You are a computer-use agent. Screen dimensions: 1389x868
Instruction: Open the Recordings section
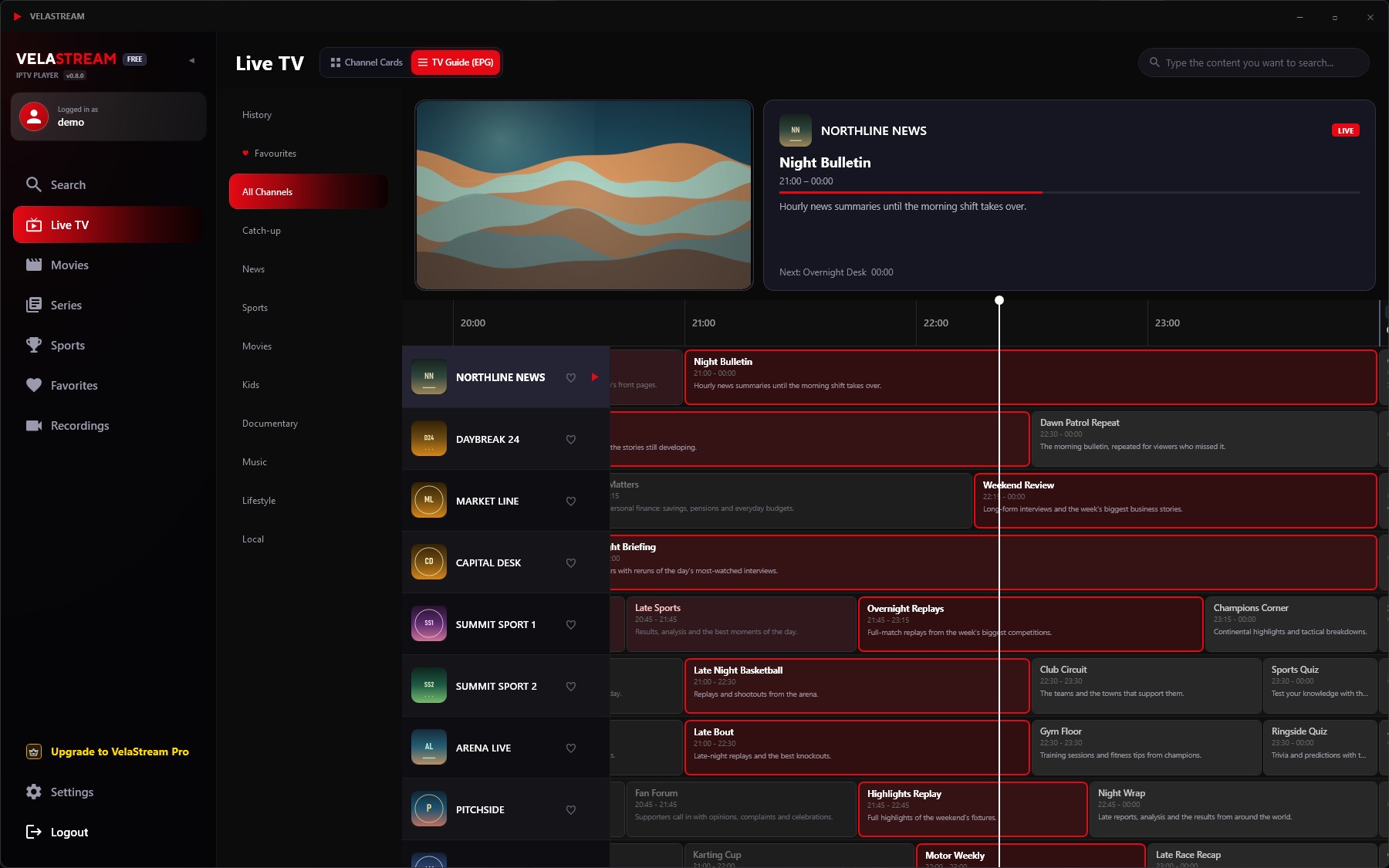coord(108,425)
